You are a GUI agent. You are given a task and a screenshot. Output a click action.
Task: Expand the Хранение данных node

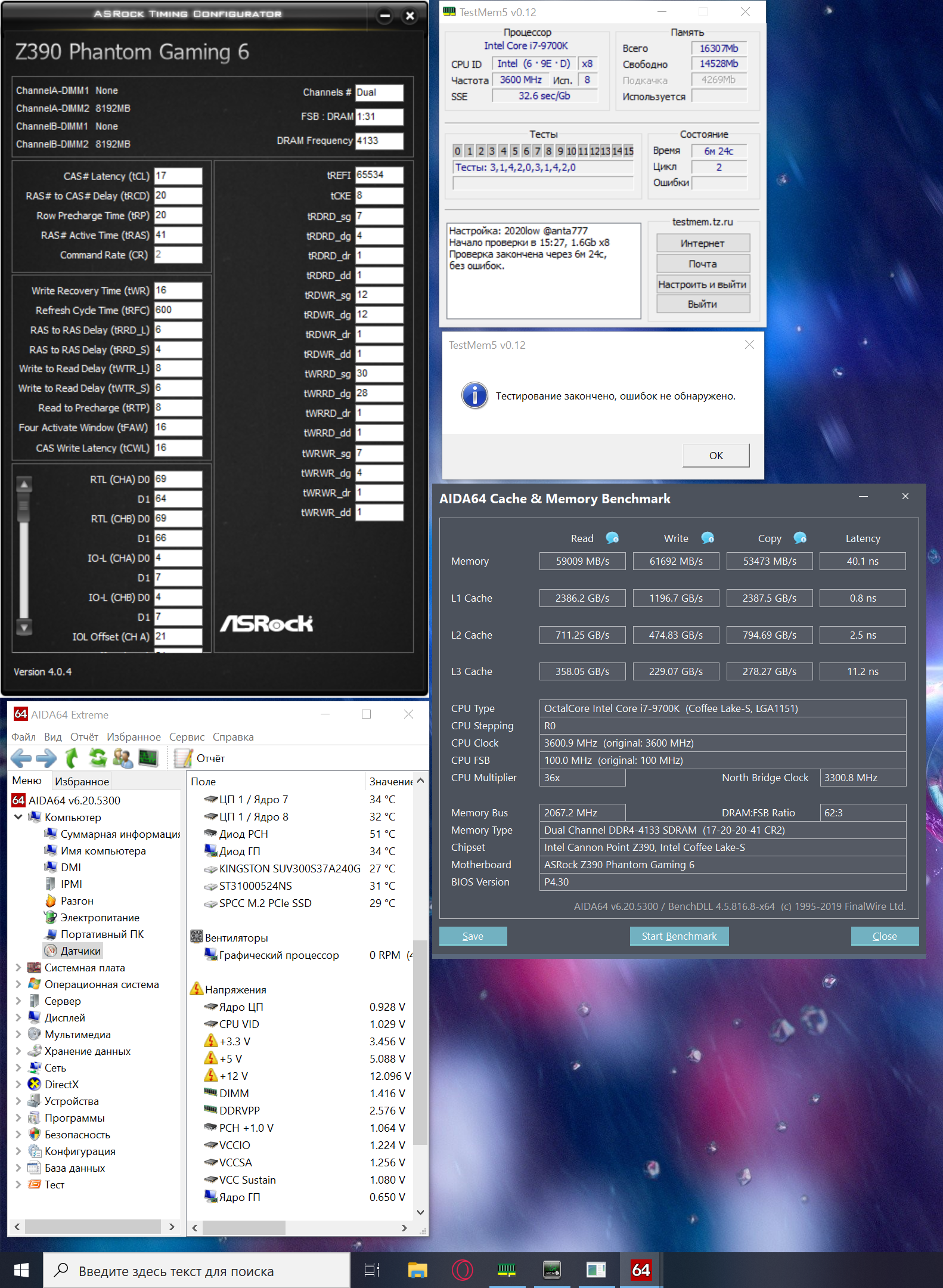click(18, 1051)
